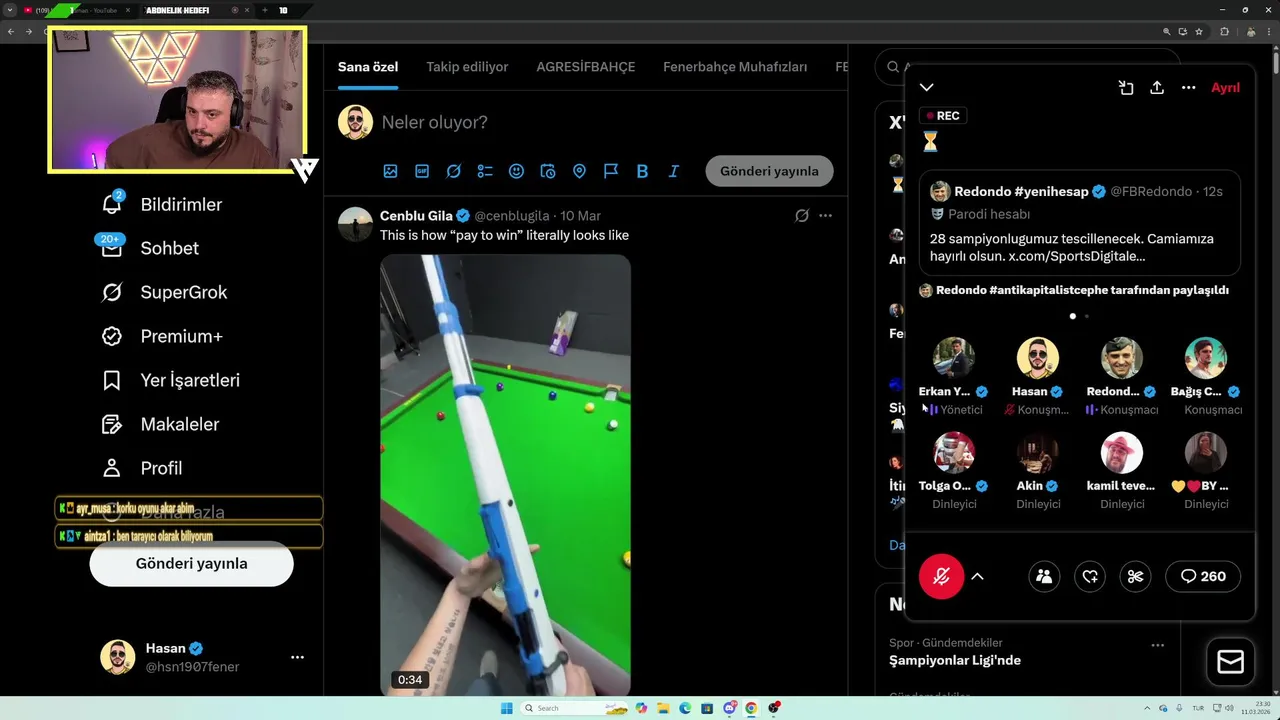Viewport: 1280px width, 720px height.
Task: Open the messages envelope button at bottom right
Action: pyautogui.click(x=1231, y=662)
